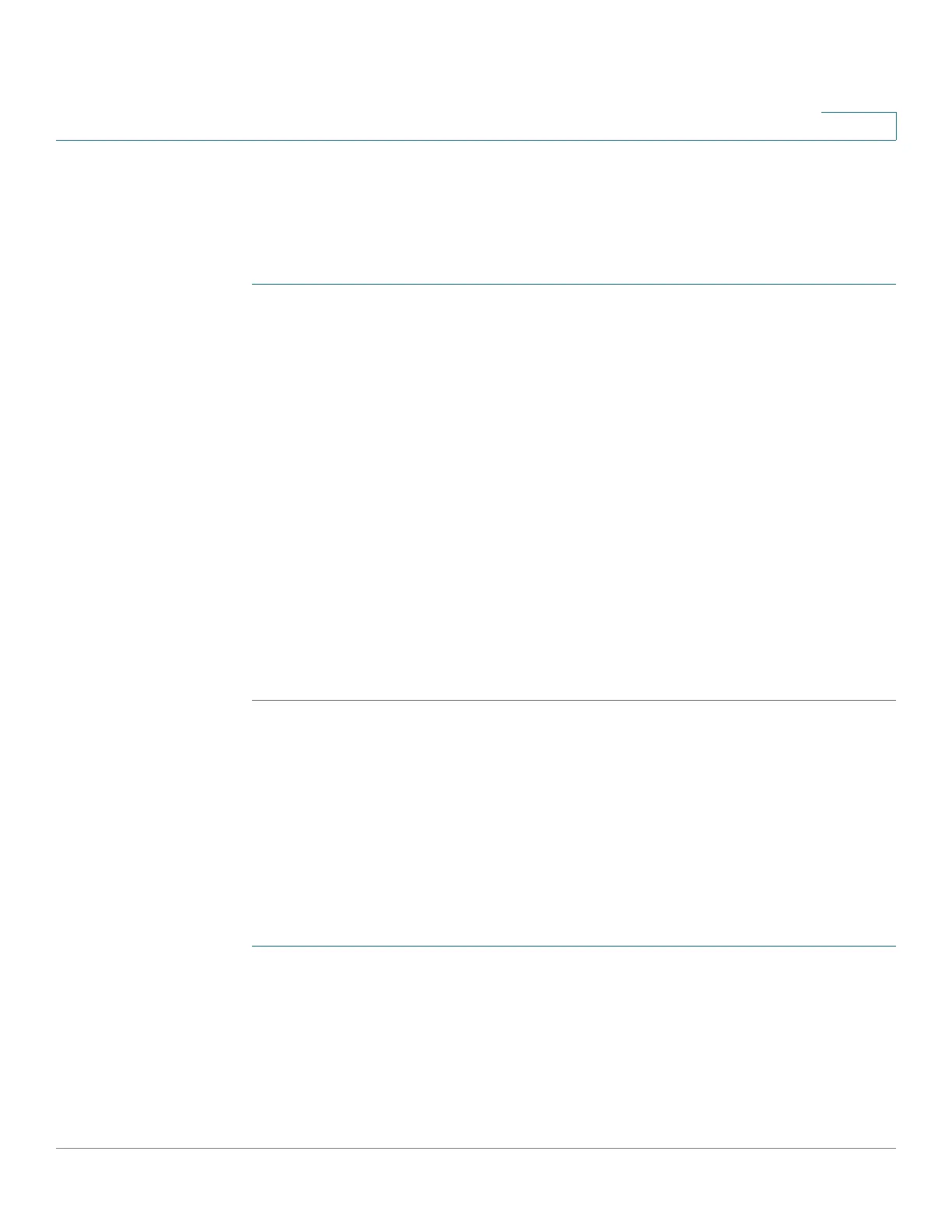The width and height of the screenshot is (952, 1232).
Task: Click right vertical edge of chapter box
Action: point(896,126)
